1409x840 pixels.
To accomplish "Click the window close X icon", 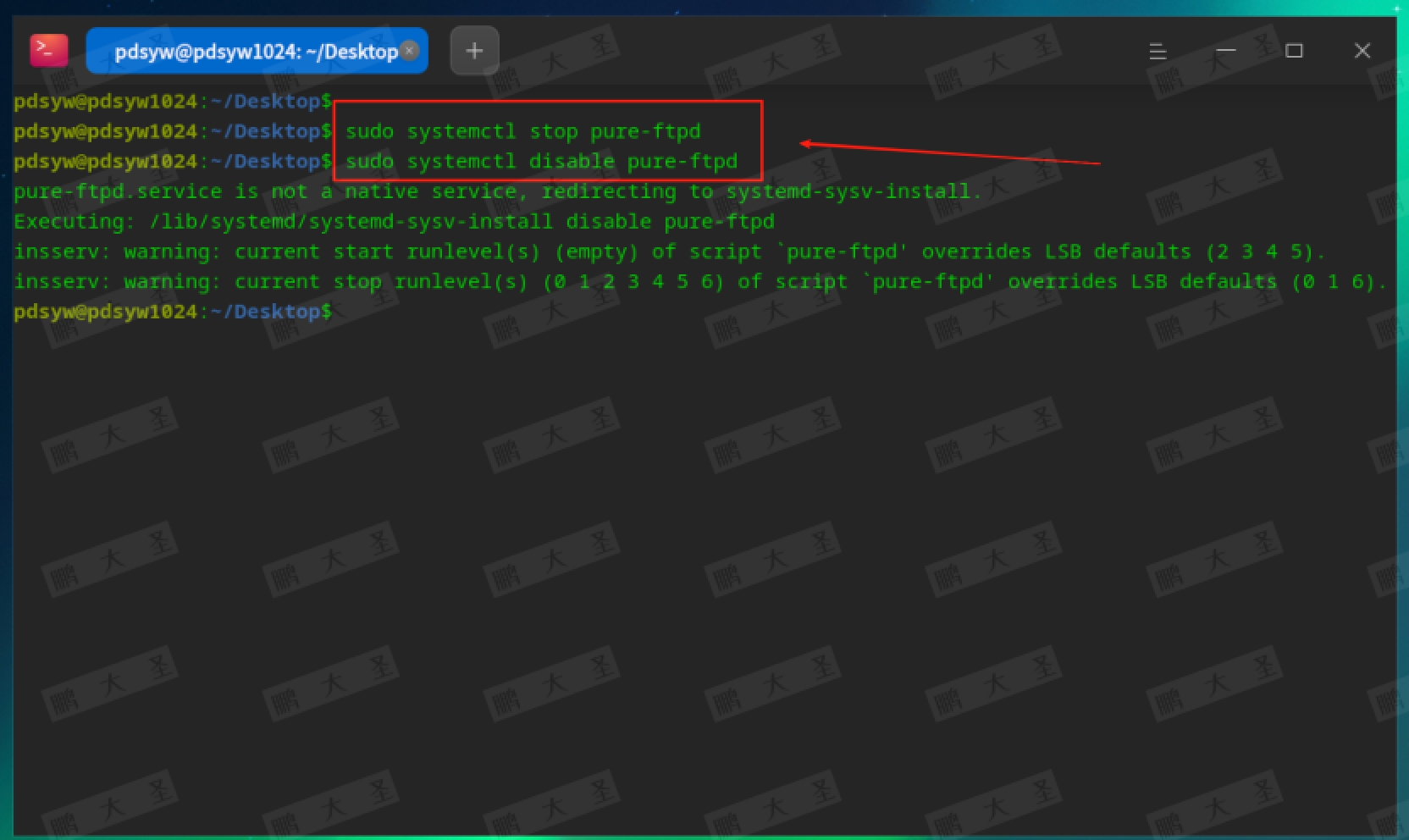I will [x=1362, y=51].
